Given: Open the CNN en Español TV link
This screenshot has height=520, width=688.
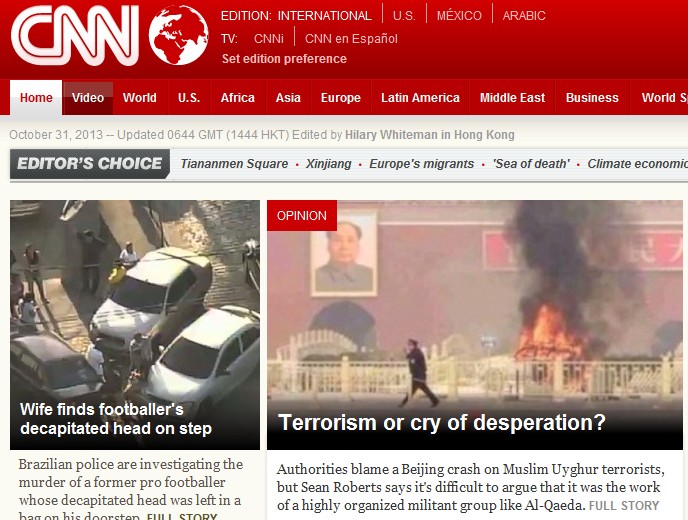Looking at the screenshot, I should click(x=351, y=39).
